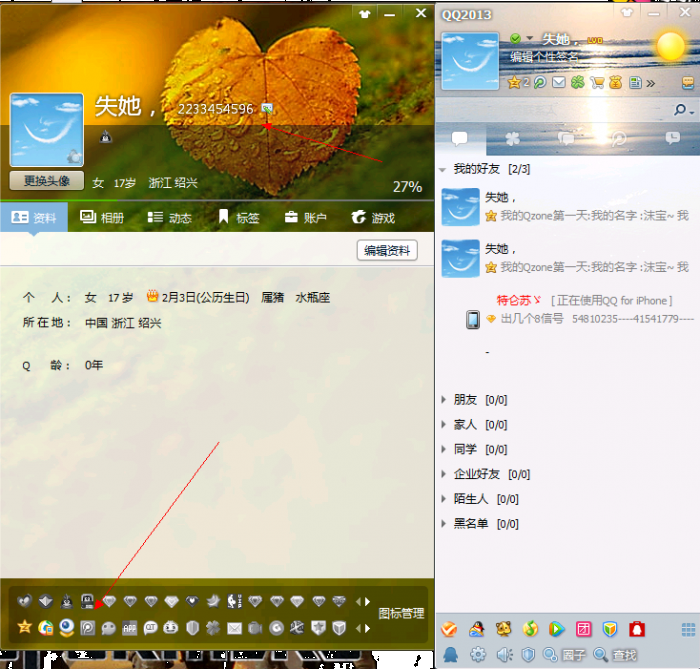
Task: Open the mailbox icon in QQ2013 header
Action: tap(558, 83)
